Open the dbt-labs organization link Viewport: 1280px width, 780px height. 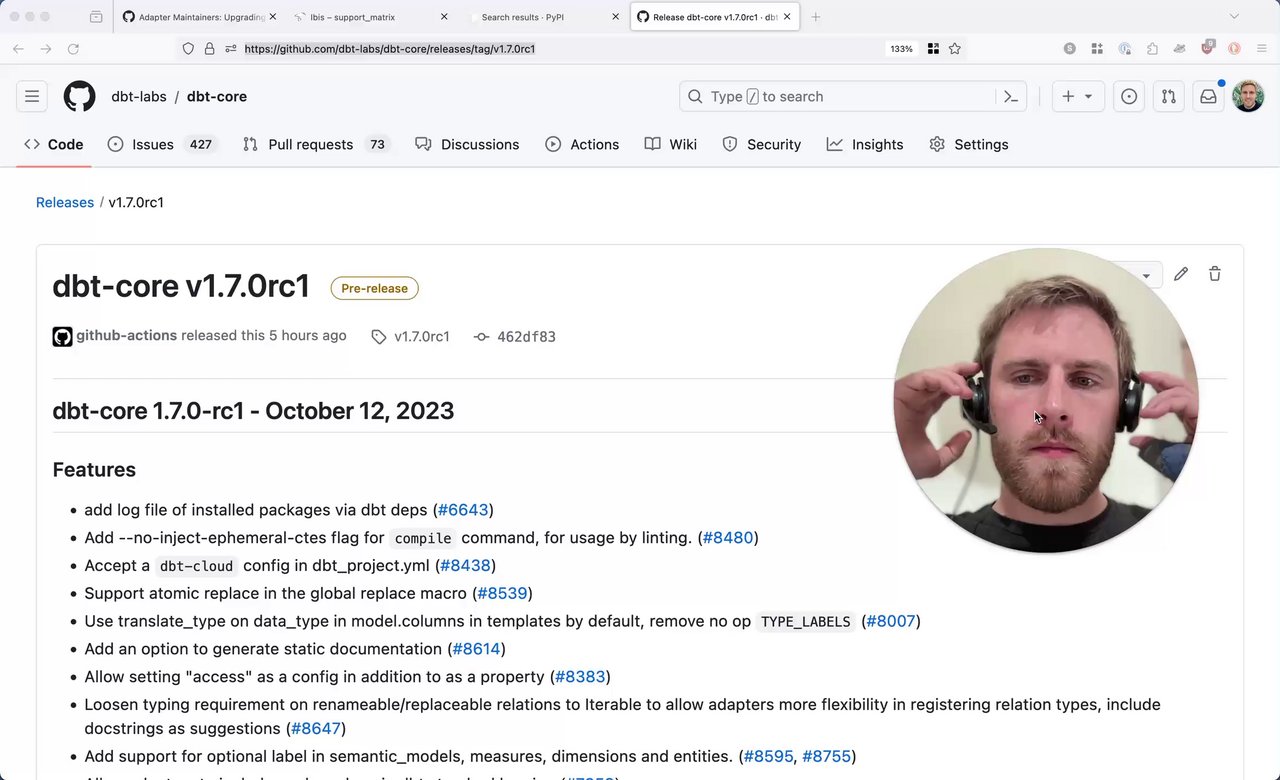click(x=139, y=96)
